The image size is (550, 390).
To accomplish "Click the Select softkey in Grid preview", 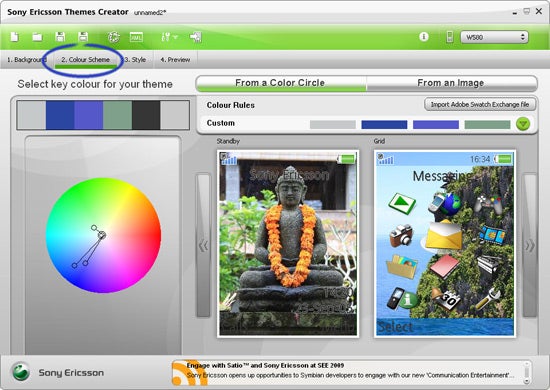I will tap(395, 327).
